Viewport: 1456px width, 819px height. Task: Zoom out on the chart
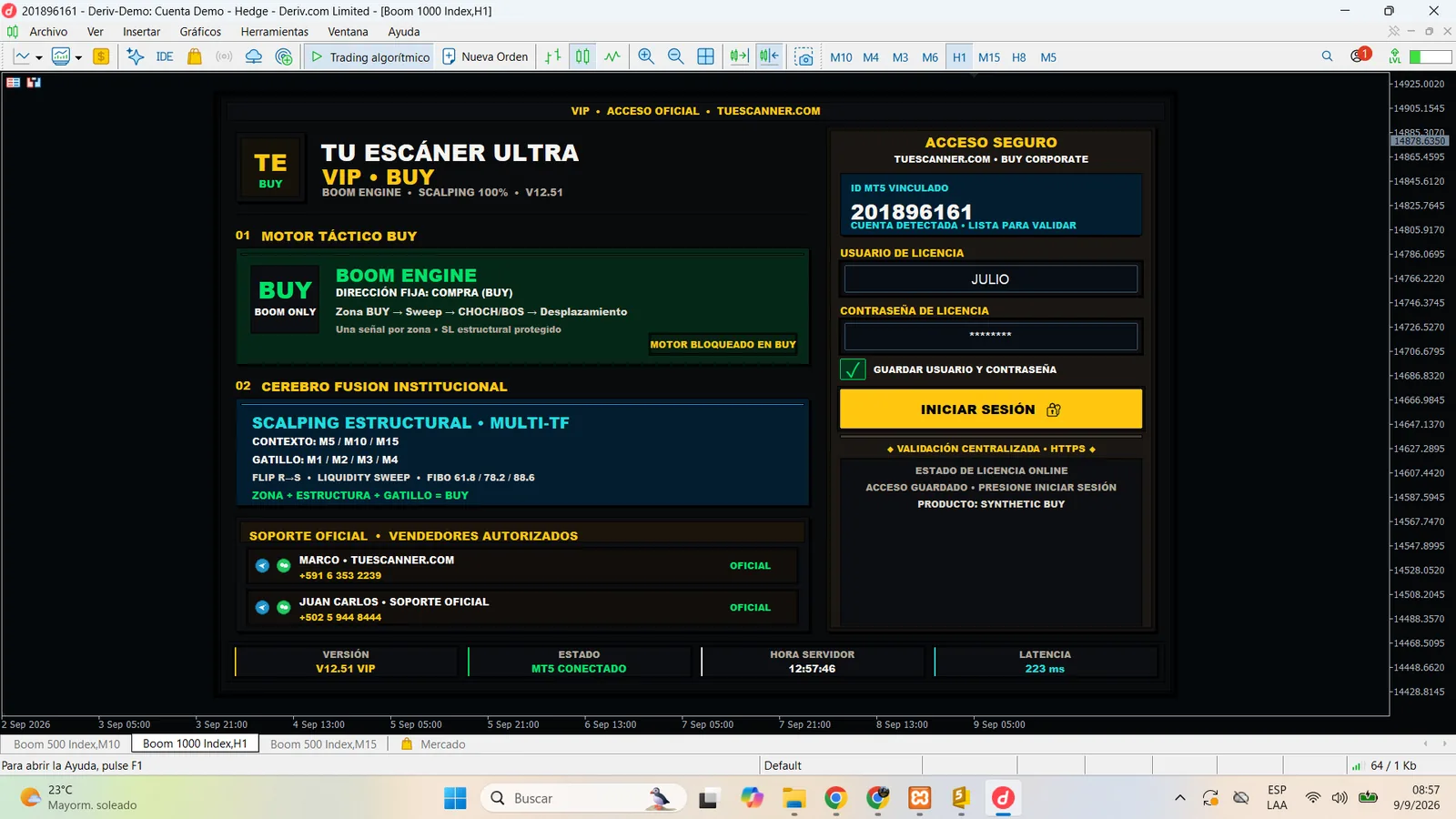pyautogui.click(x=676, y=56)
